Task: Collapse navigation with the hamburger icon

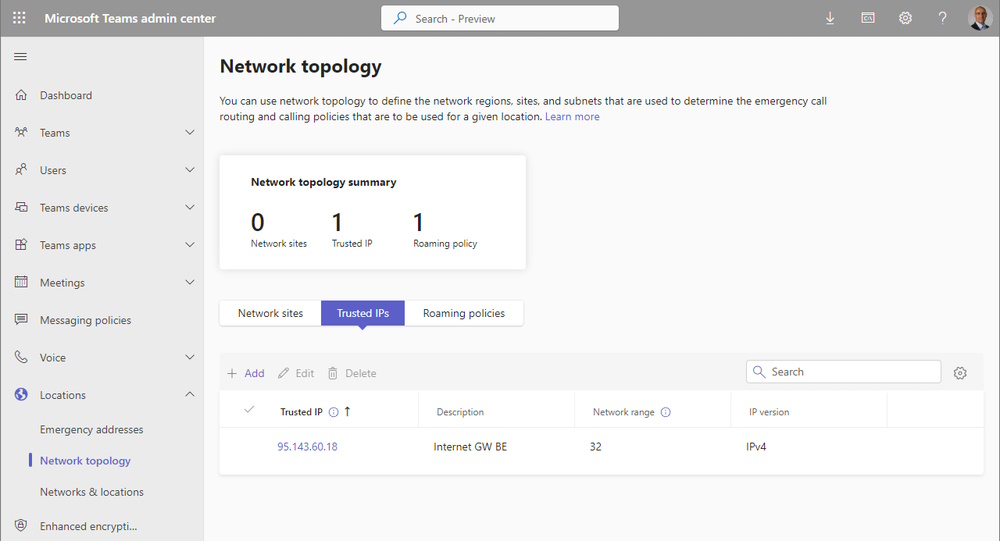Action: pyautogui.click(x=20, y=57)
